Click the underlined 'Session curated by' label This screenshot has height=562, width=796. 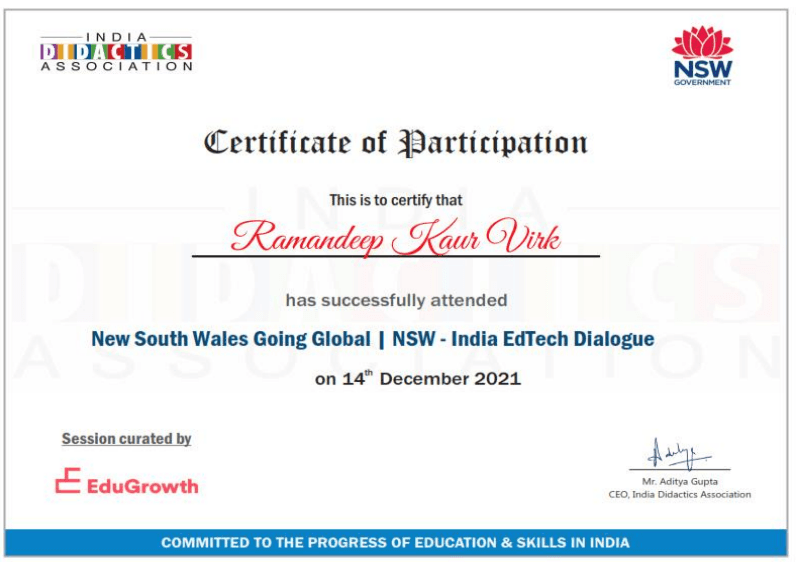(x=126, y=439)
